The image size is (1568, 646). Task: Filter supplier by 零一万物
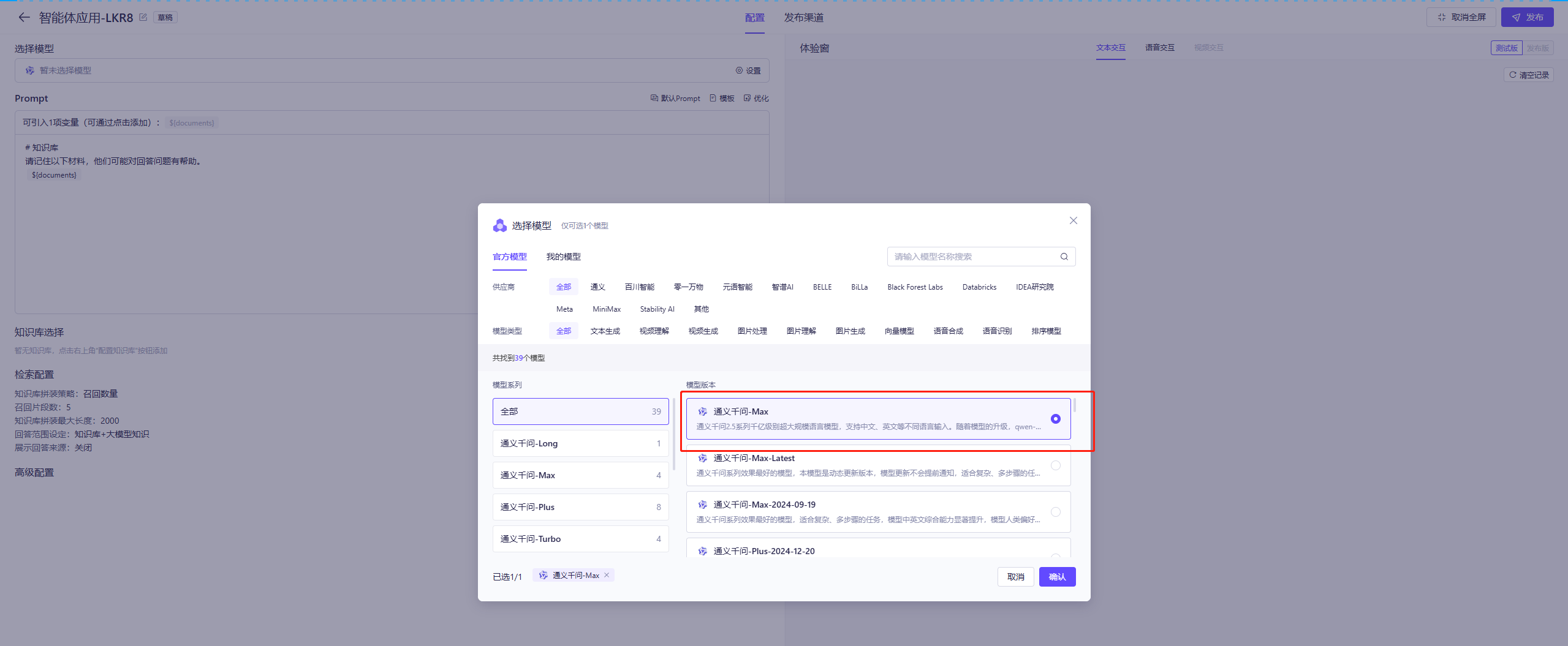pyautogui.click(x=689, y=287)
